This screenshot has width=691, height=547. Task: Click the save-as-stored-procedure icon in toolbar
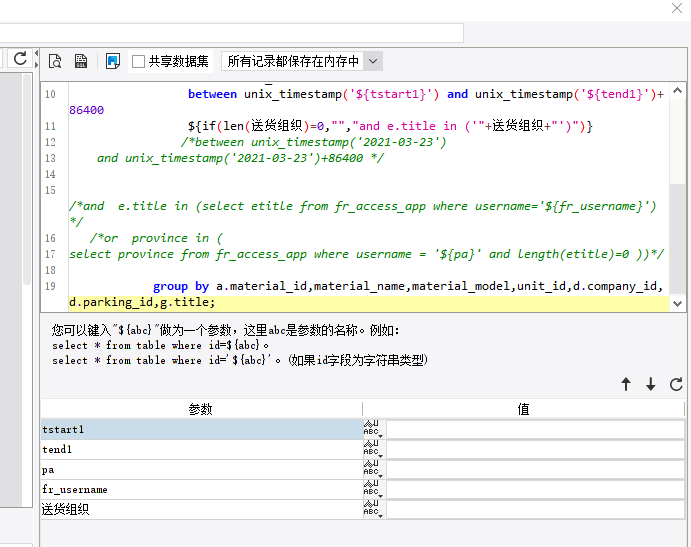82,61
